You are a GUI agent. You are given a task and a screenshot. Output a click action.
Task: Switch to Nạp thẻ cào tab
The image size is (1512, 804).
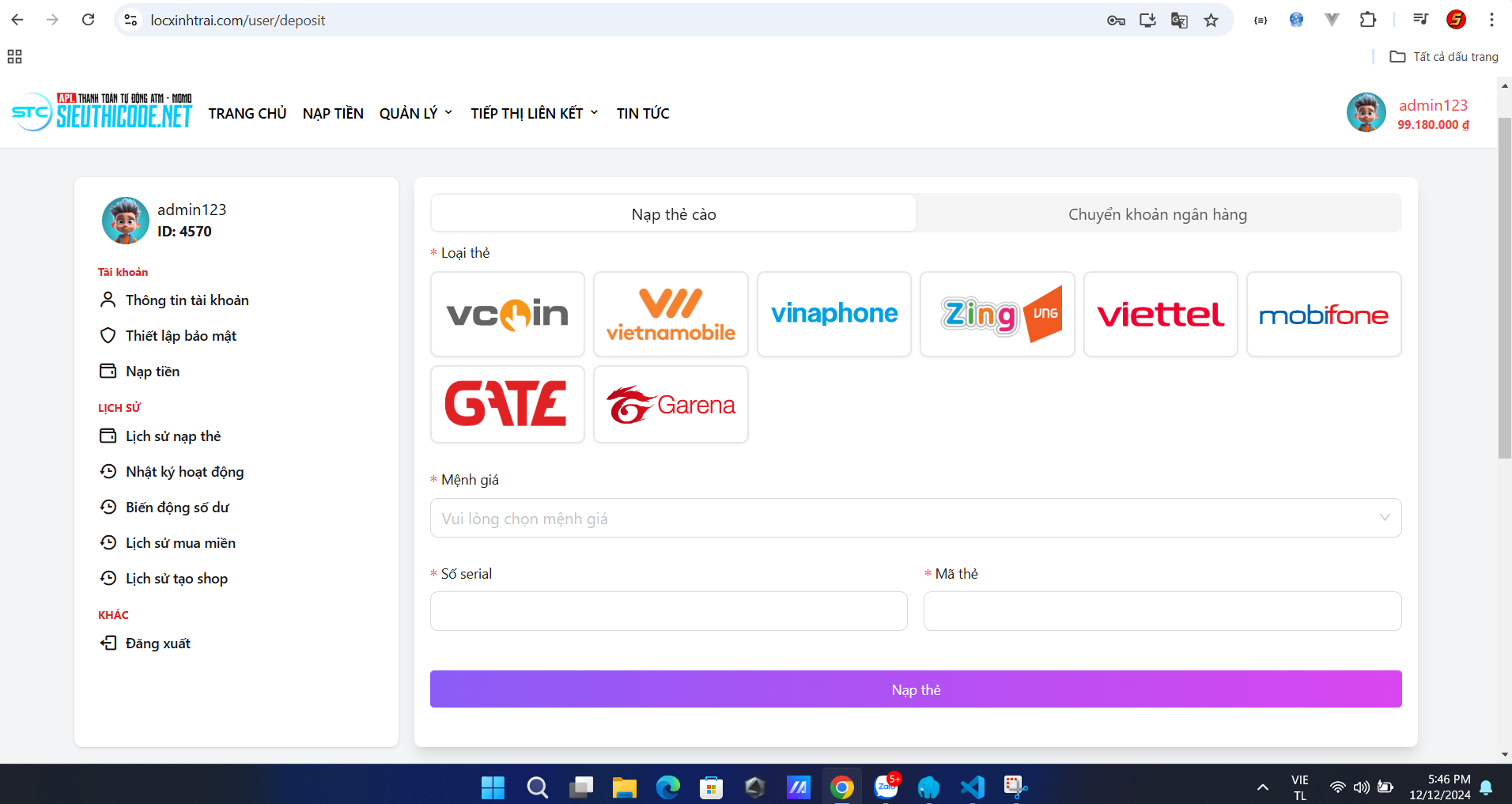point(674,214)
